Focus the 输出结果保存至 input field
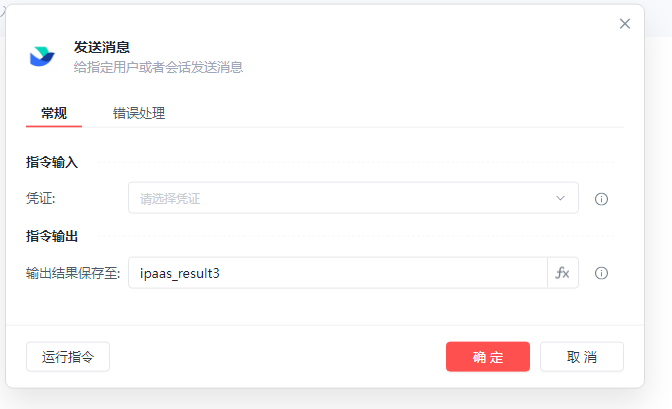 338,273
